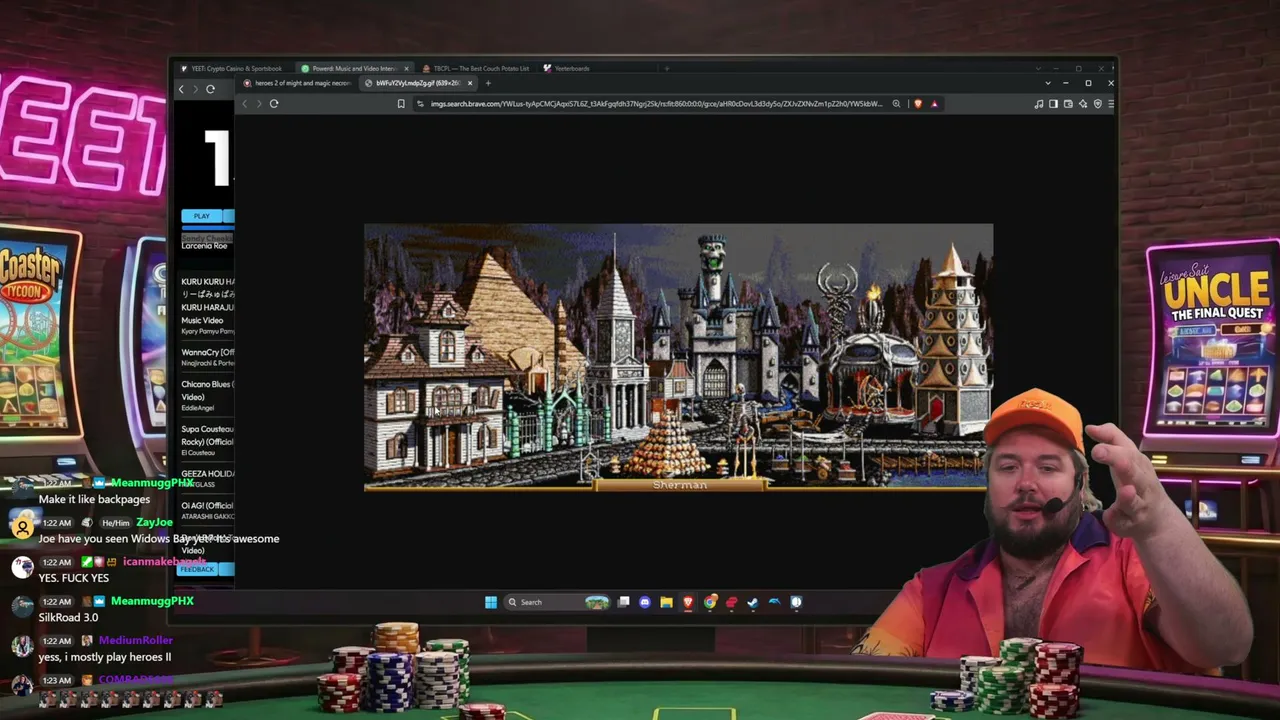Image resolution: width=1280 pixels, height=720 pixels.
Task: Click the Heroes II town image
Action: click(678, 357)
